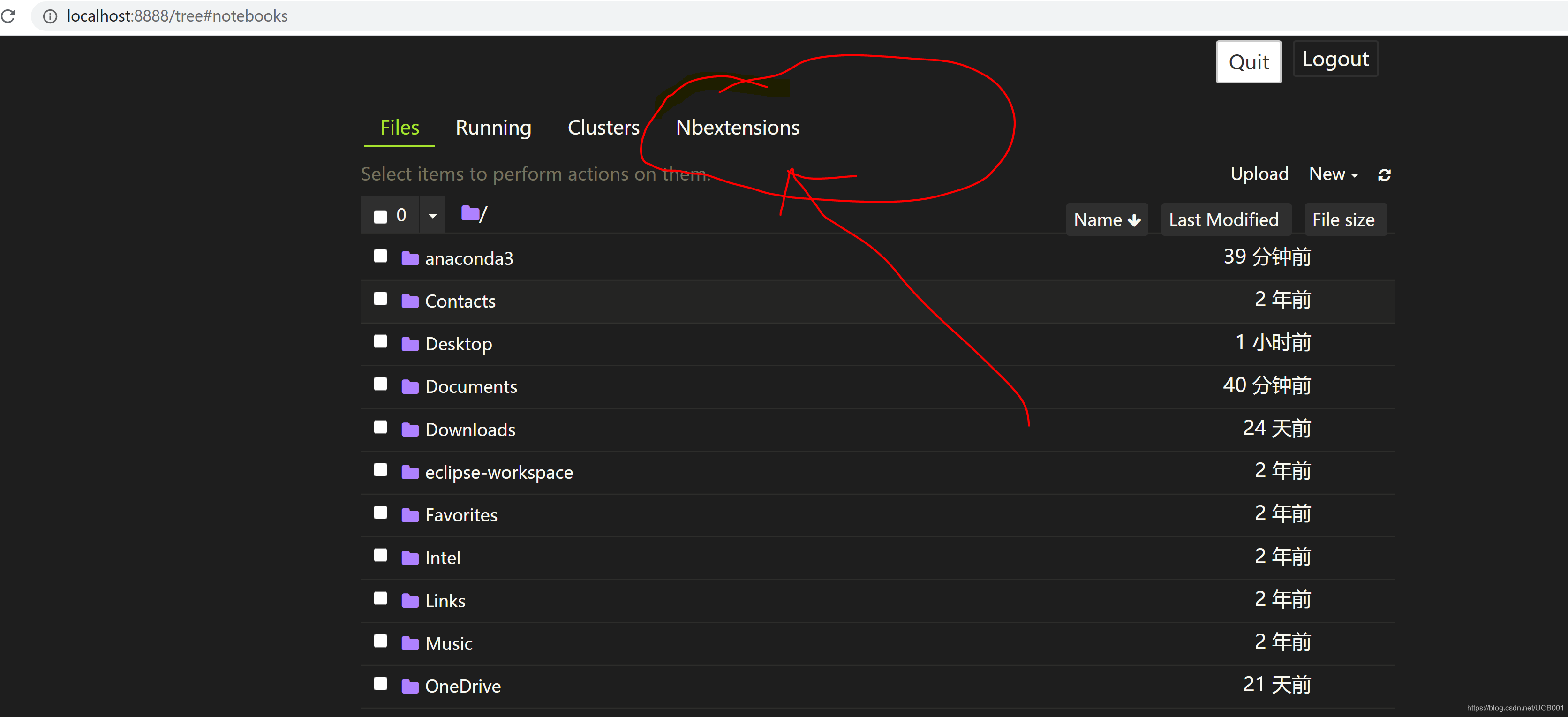Click the Desktop folder icon
The width and height of the screenshot is (1568, 717).
click(x=410, y=345)
